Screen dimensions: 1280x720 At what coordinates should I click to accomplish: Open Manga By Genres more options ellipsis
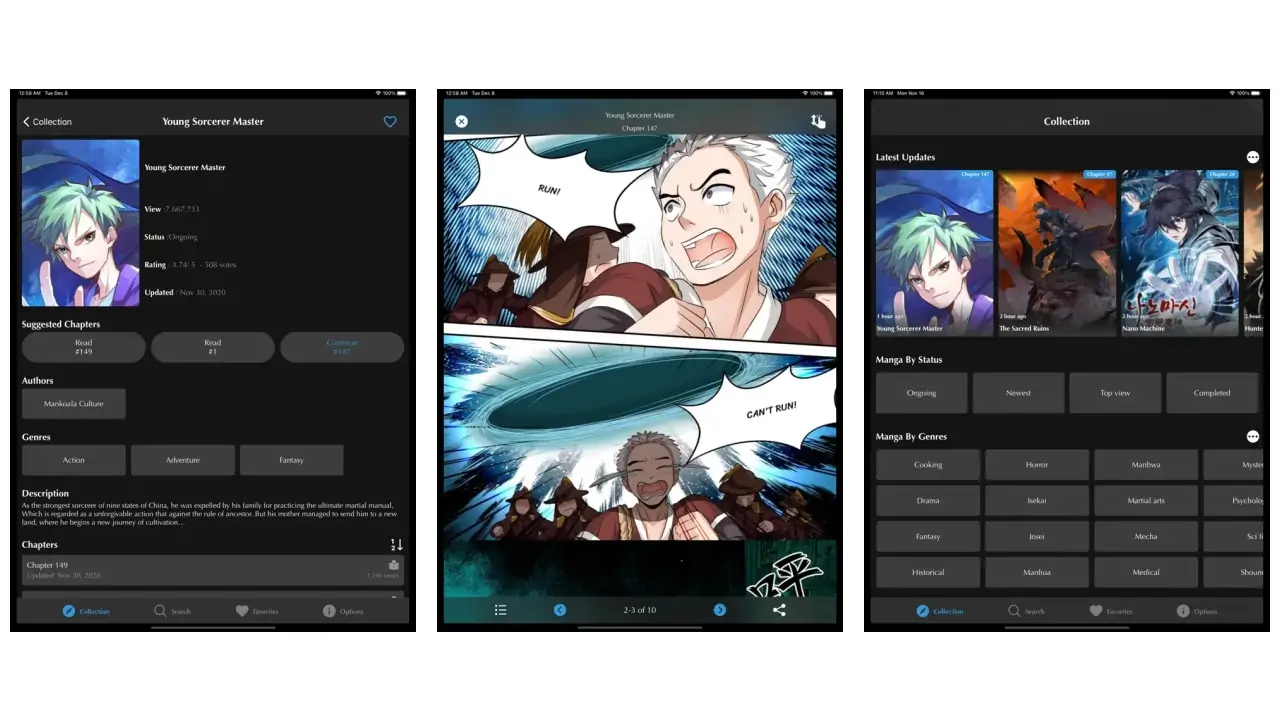pos(1253,437)
